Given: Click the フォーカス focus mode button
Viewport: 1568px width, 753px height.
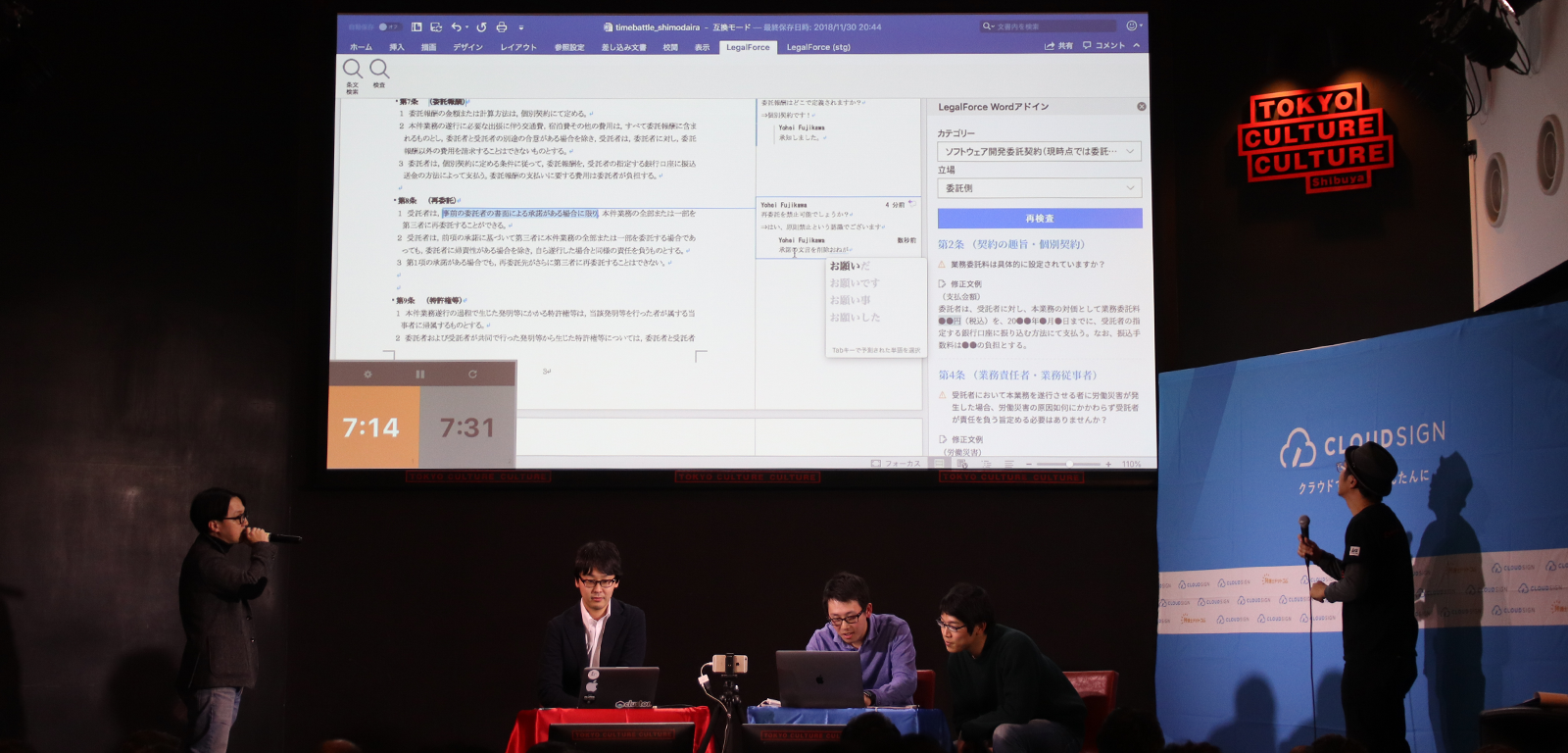Looking at the screenshot, I should (x=896, y=463).
